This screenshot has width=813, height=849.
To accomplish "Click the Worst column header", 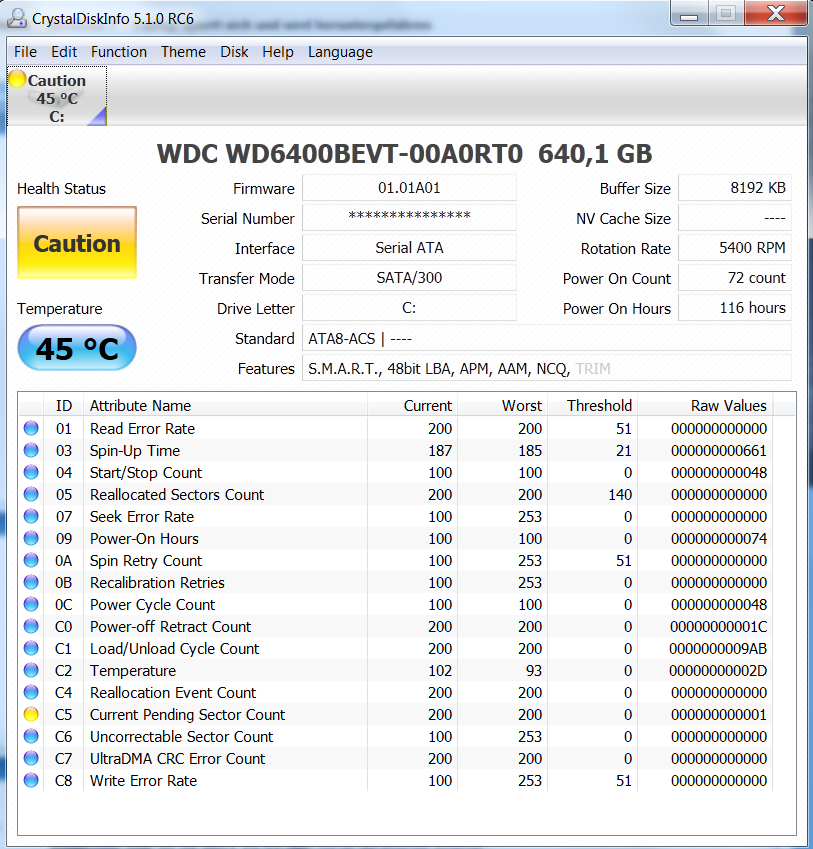I will tap(503, 406).
